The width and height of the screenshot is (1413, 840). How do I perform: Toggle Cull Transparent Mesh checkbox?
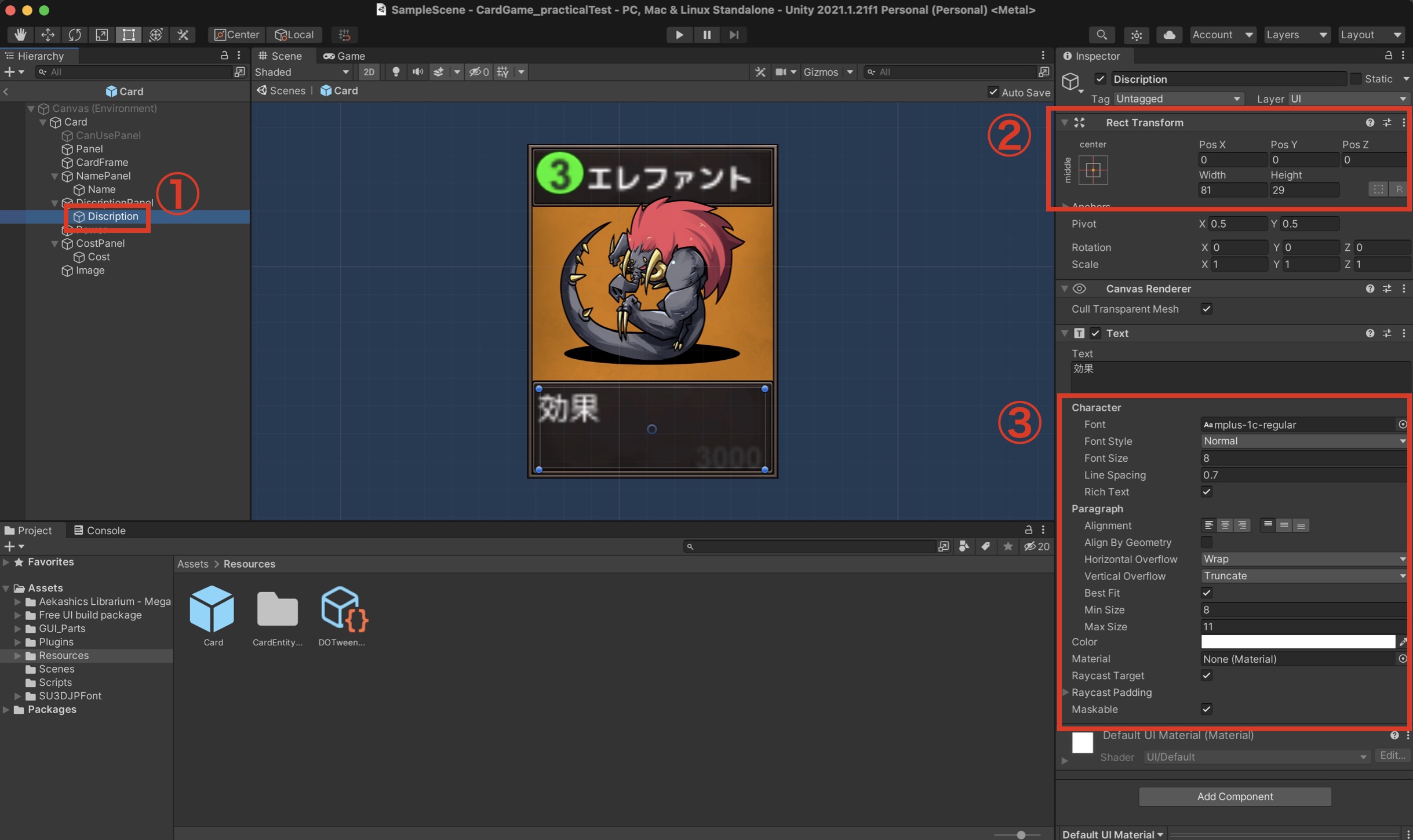tap(1207, 309)
